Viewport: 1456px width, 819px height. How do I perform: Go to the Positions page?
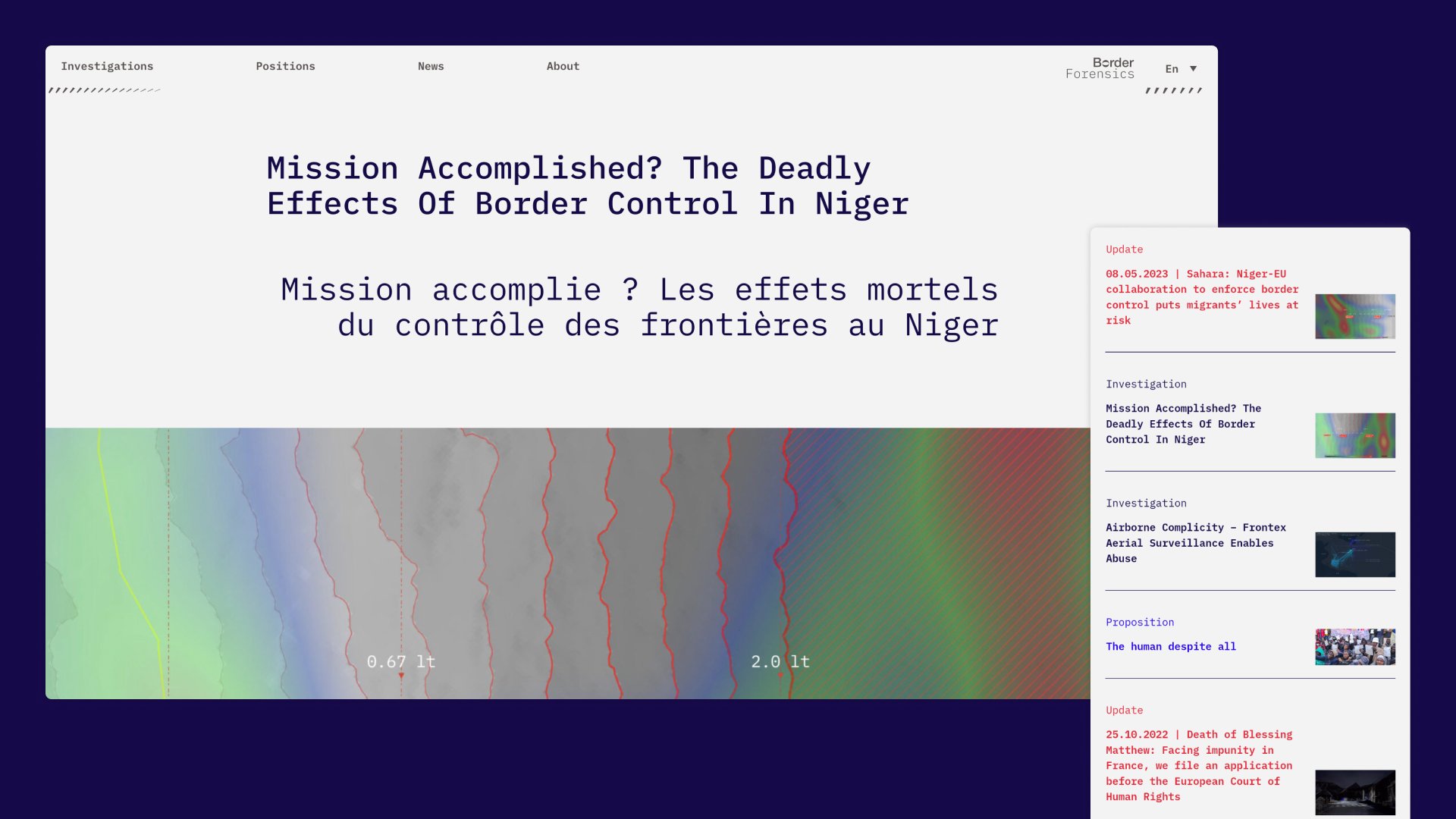tap(285, 67)
